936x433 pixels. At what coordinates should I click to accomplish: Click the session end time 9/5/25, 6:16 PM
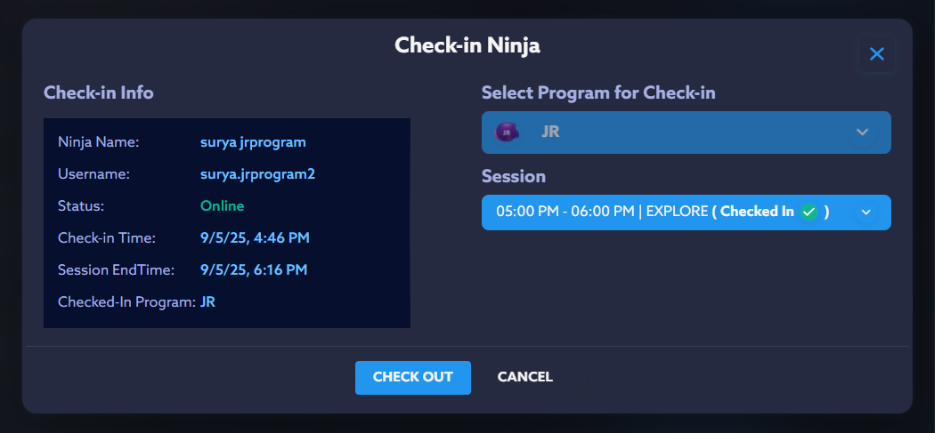click(253, 270)
